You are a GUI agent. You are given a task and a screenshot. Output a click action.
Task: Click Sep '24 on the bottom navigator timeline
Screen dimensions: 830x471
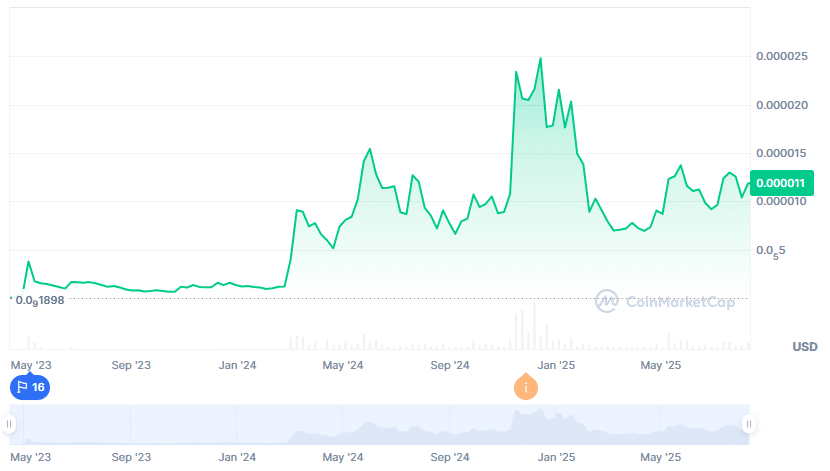point(447,457)
